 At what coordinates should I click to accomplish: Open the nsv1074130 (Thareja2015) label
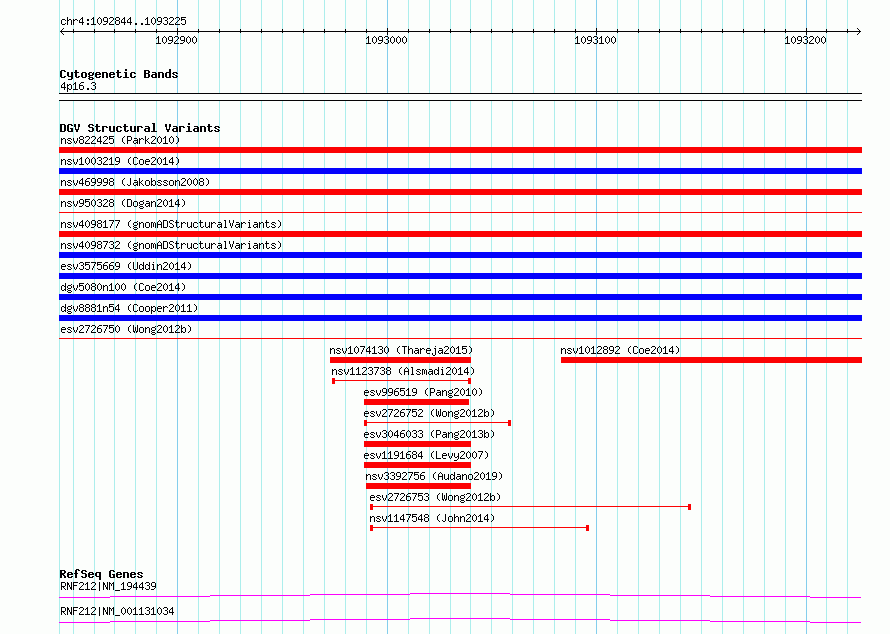tap(401, 350)
